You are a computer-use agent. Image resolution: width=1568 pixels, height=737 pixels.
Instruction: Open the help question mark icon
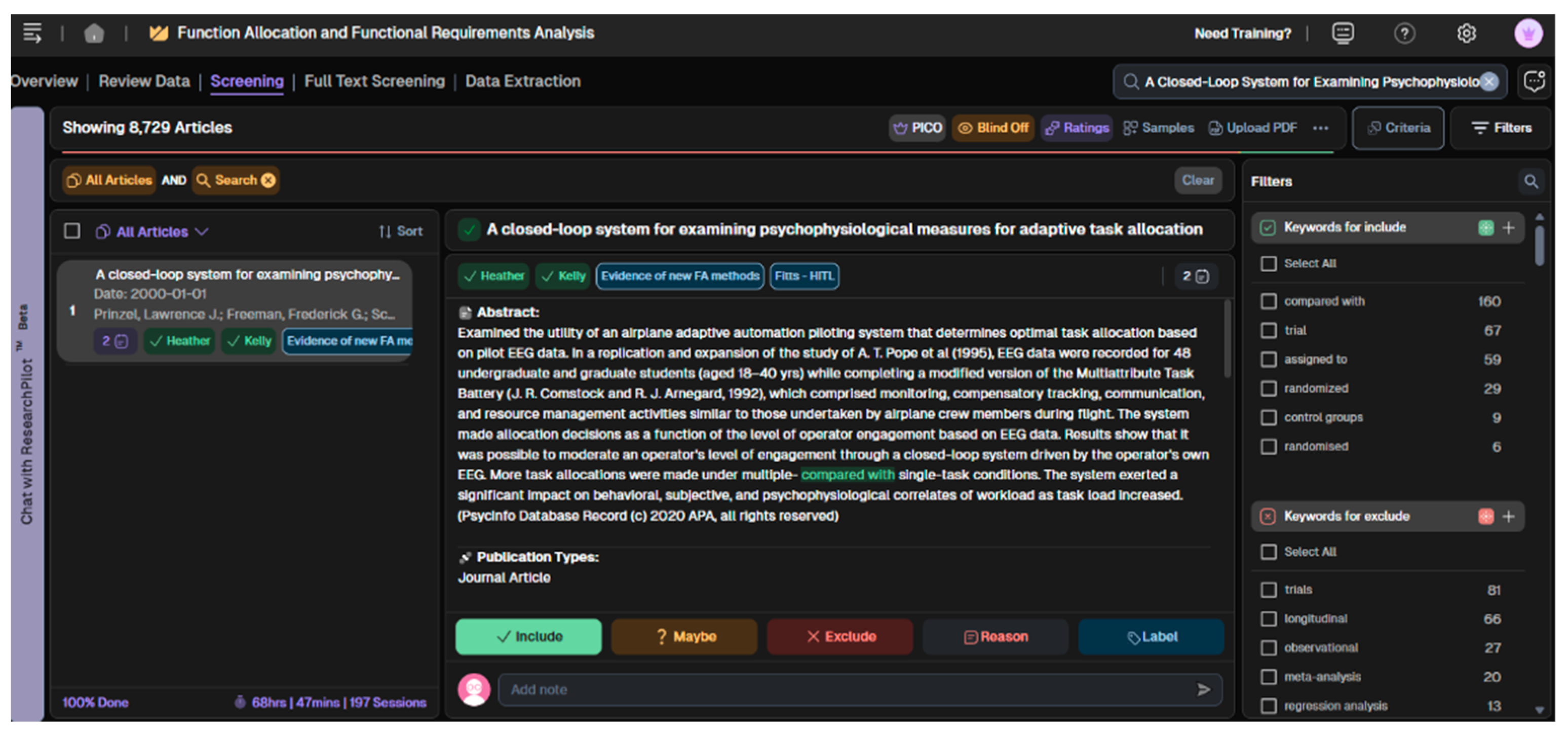click(1405, 33)
